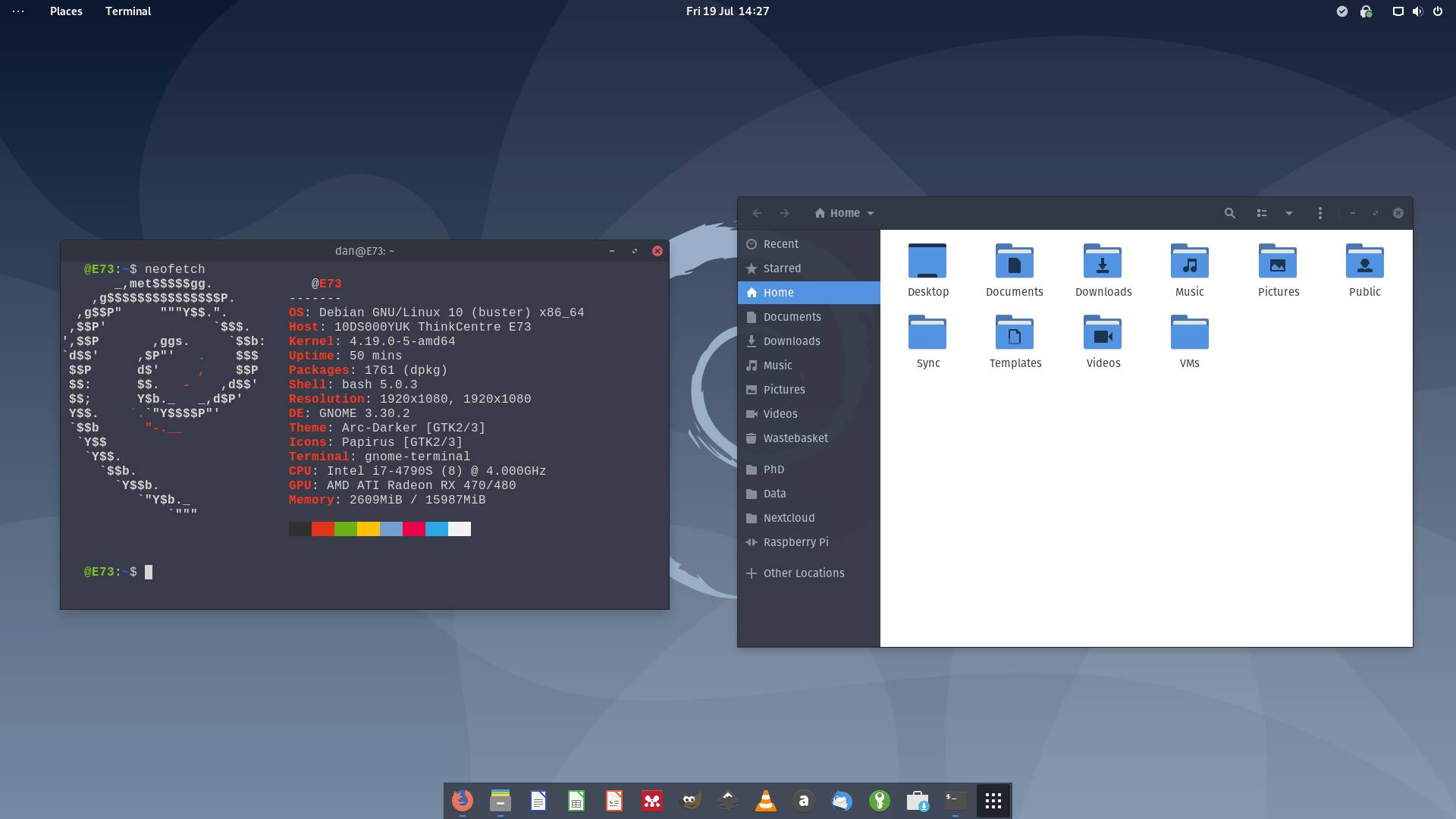The width and height of the screenshot is (1456, 819).
Task: Open LibreOffice Calc from dock
Action: click(576, 801)
